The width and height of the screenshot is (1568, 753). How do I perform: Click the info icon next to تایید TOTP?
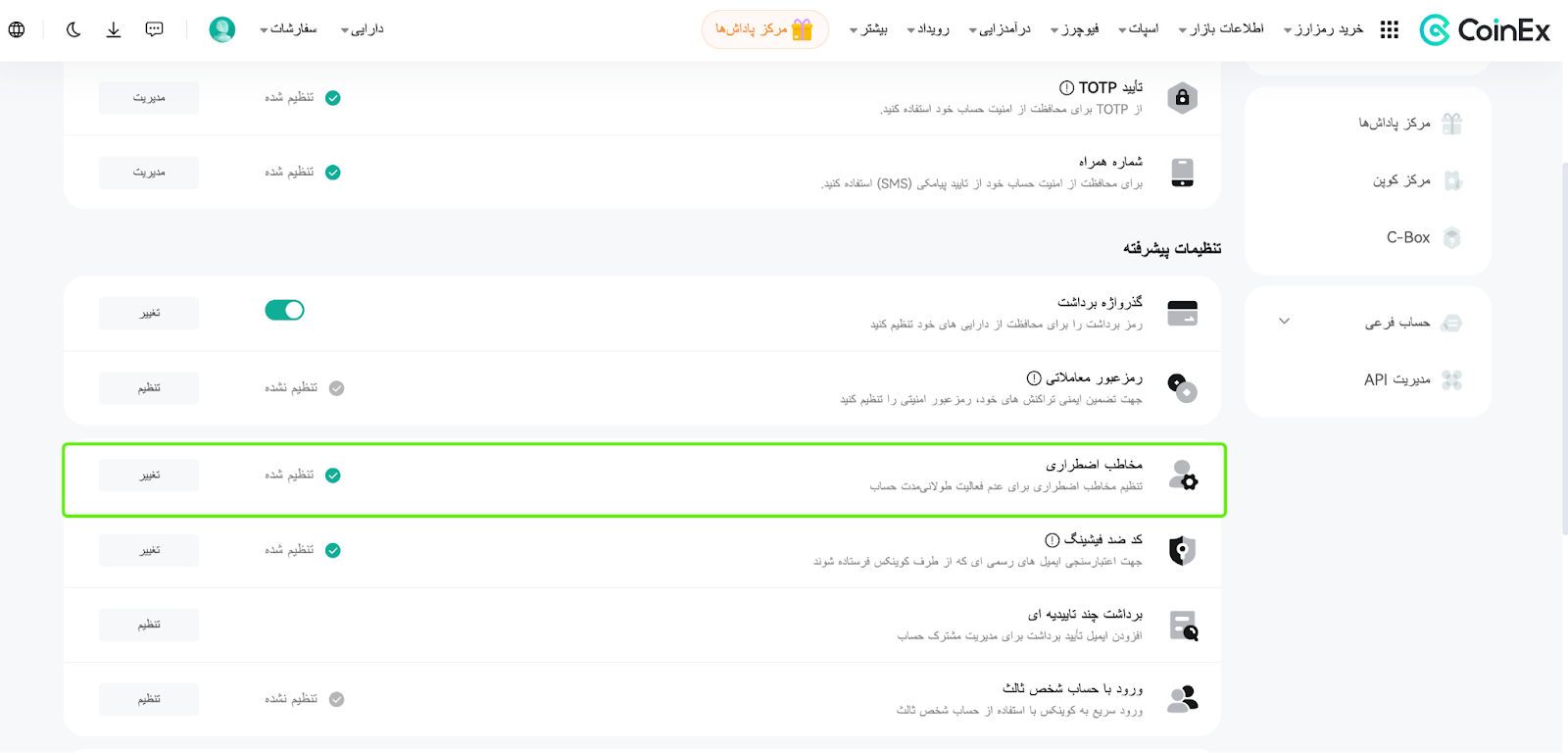coord(1066,87)
